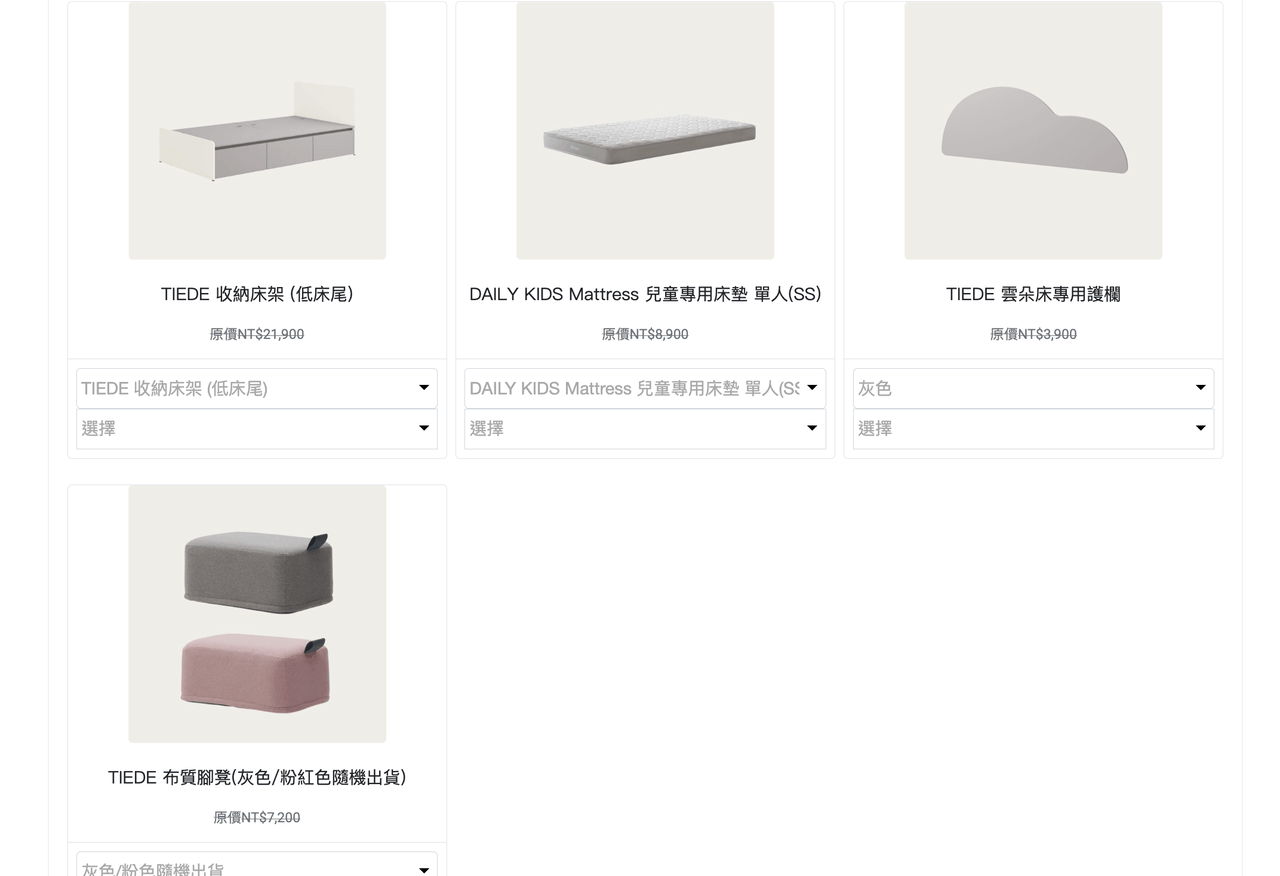Image resolution: width=1280 pixels, height=876 pixels.
Task: Click the 原價NT$3,900 price text
Action: click(x=1033, y=334)
